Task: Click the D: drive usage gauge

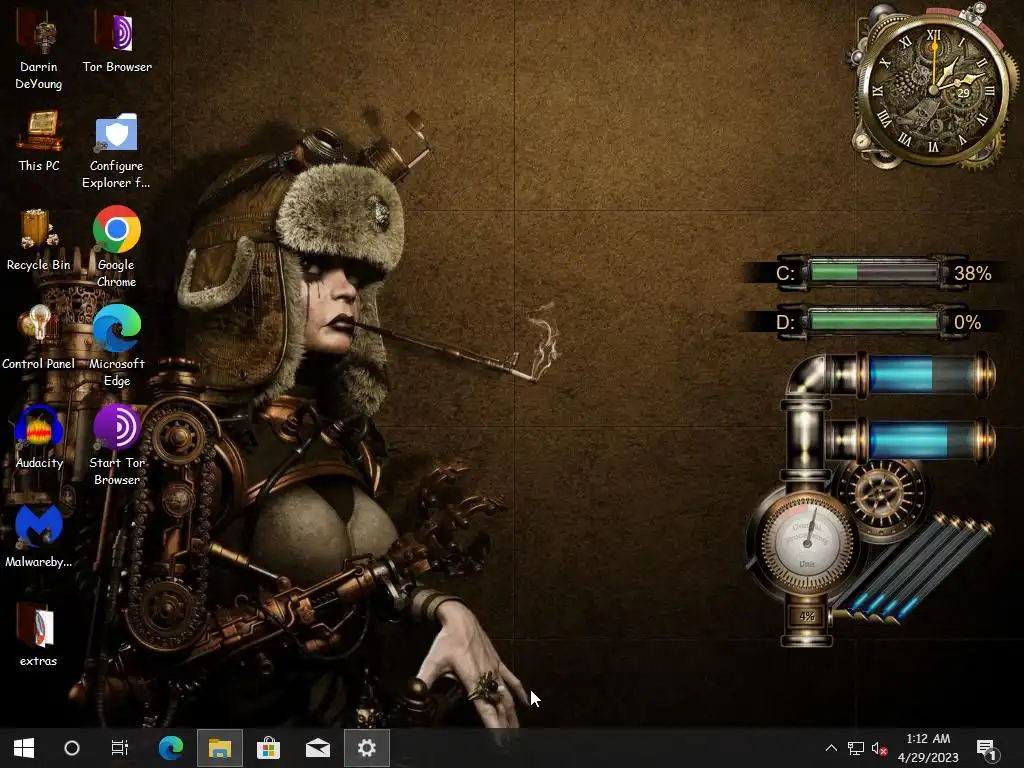Action: (872, 322)
